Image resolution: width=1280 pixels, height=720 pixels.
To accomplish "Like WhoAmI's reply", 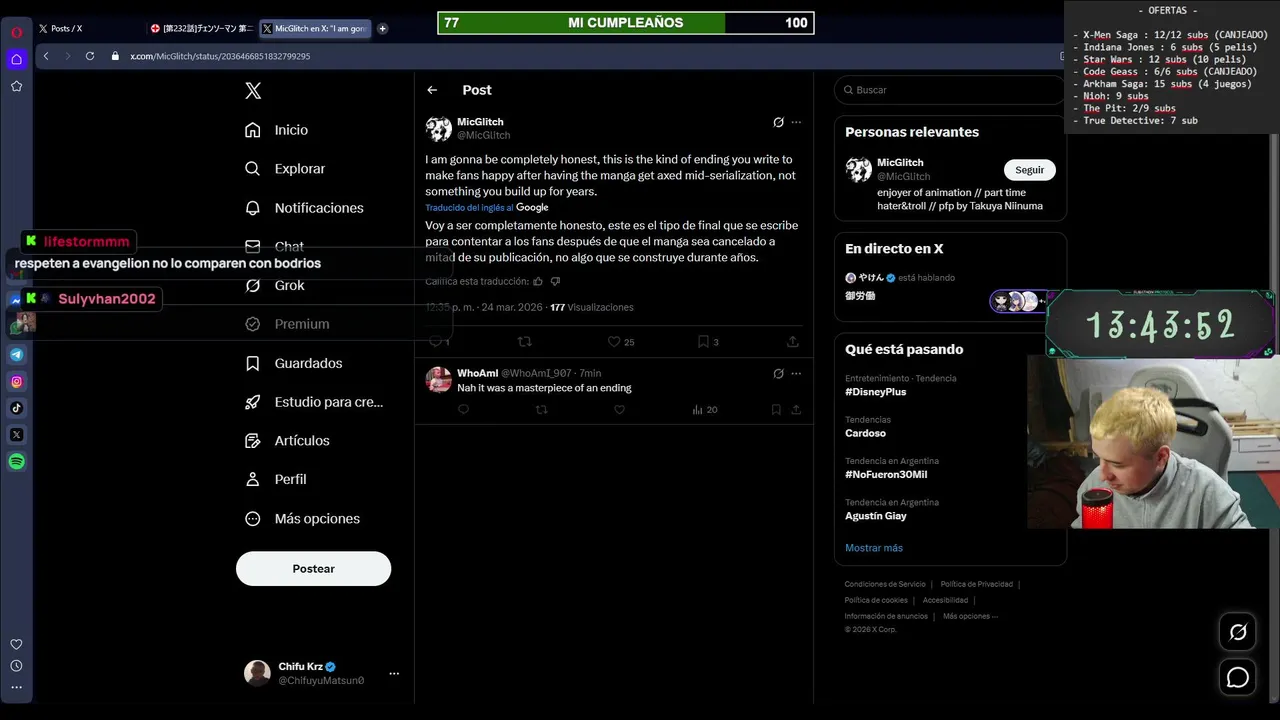I will (x=620, y=409).
